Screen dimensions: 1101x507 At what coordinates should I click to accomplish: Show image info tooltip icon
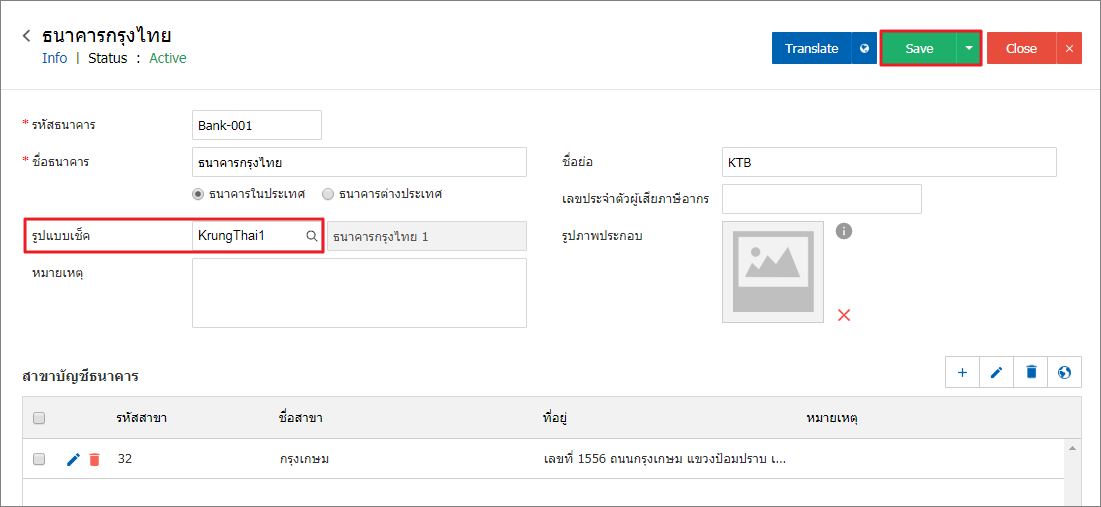pos(844,231)
